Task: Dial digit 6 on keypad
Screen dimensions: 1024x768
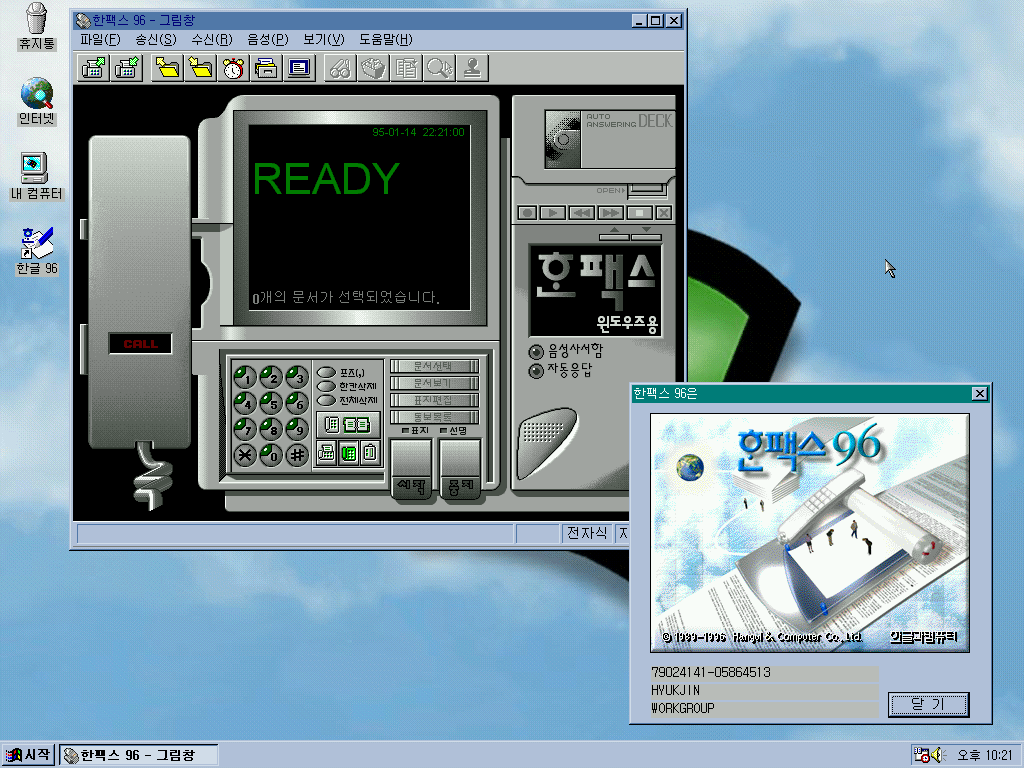Action: pos(297,402)
